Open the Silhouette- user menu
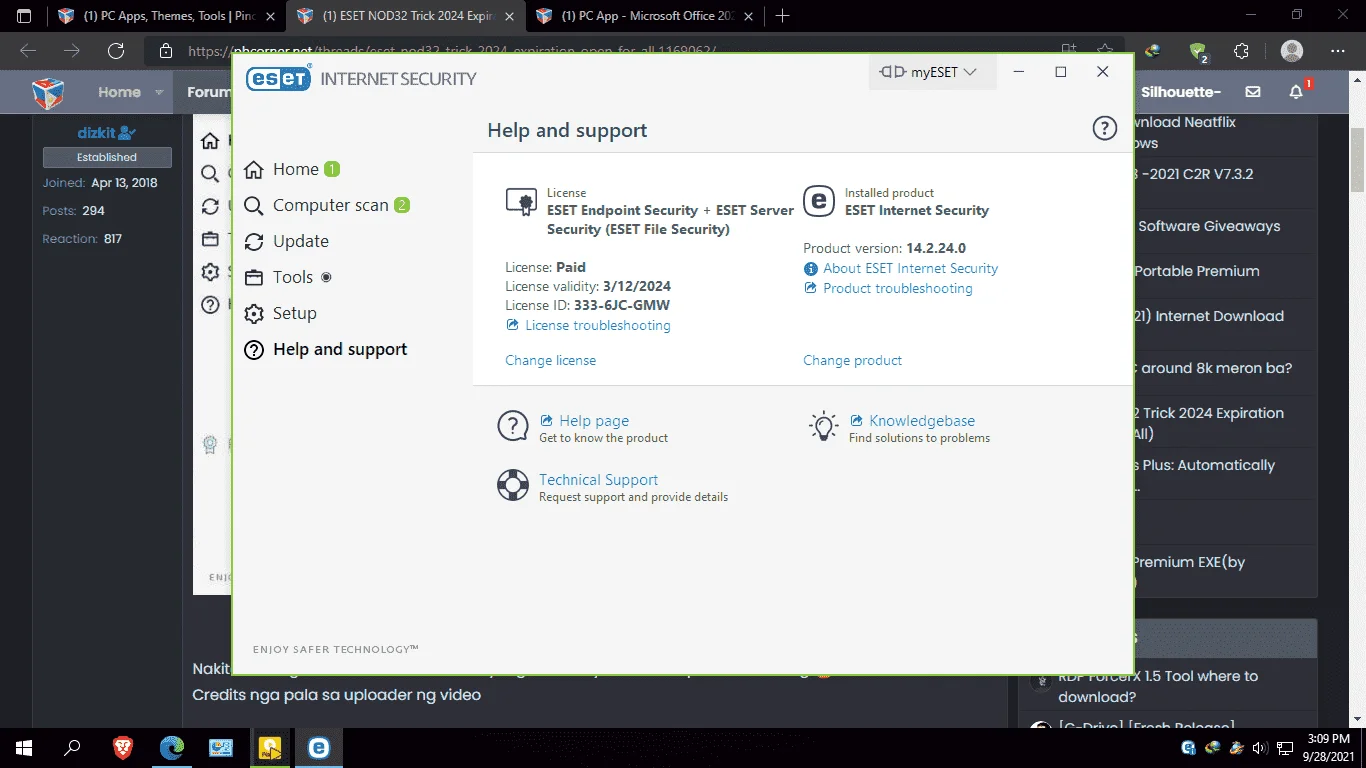Screen dimensions: 1366x768 (1181, 92)
